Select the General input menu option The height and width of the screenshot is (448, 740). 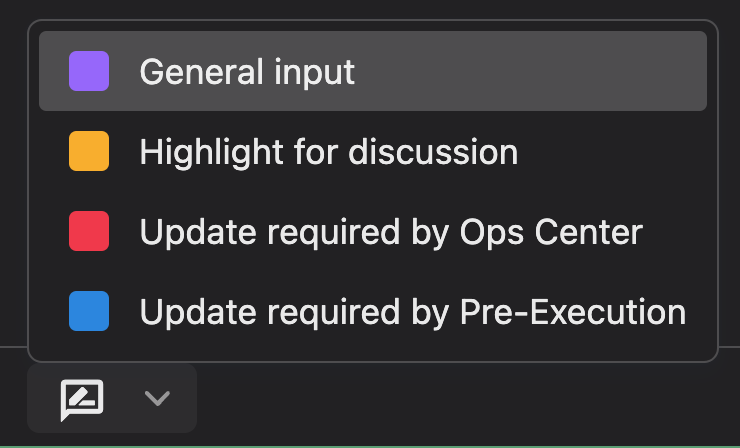[372, 71]
